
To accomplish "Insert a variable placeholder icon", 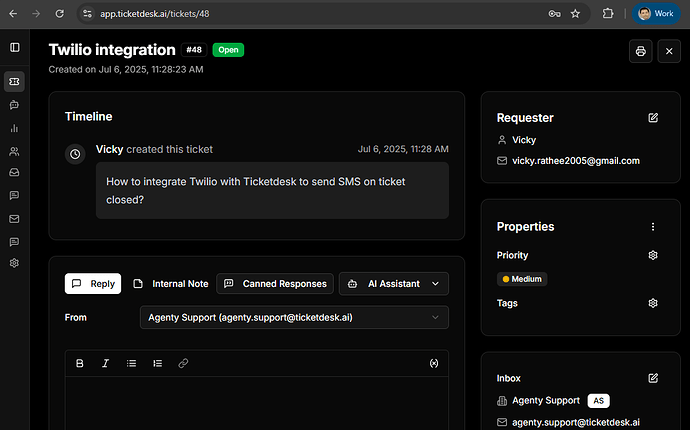I will (x=434, y=363).
